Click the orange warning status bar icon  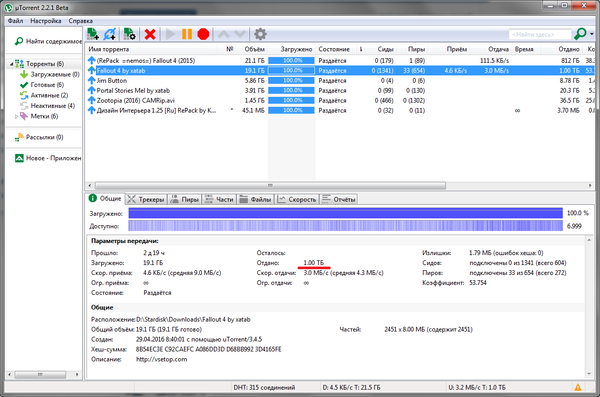pyautogui.click(x=578, y=387)
